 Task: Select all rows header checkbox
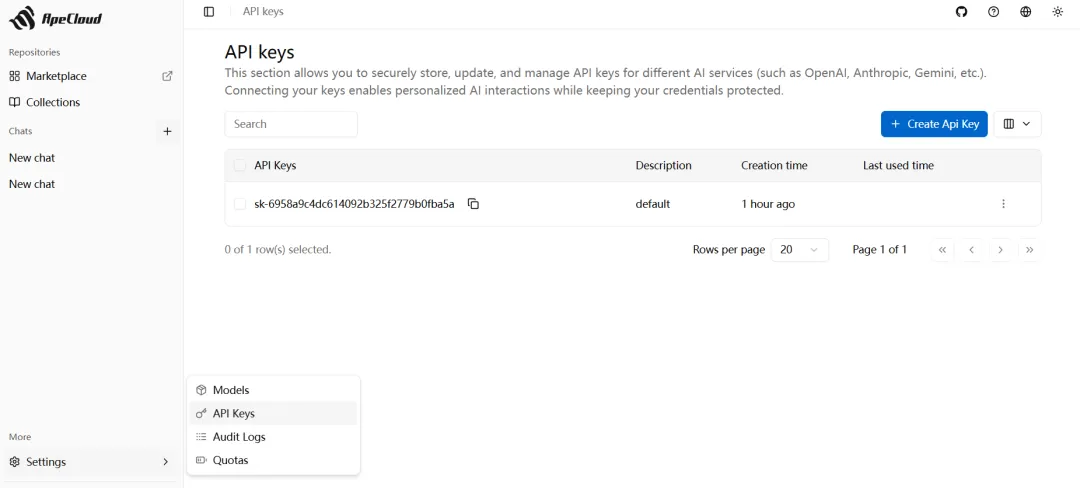240,166
